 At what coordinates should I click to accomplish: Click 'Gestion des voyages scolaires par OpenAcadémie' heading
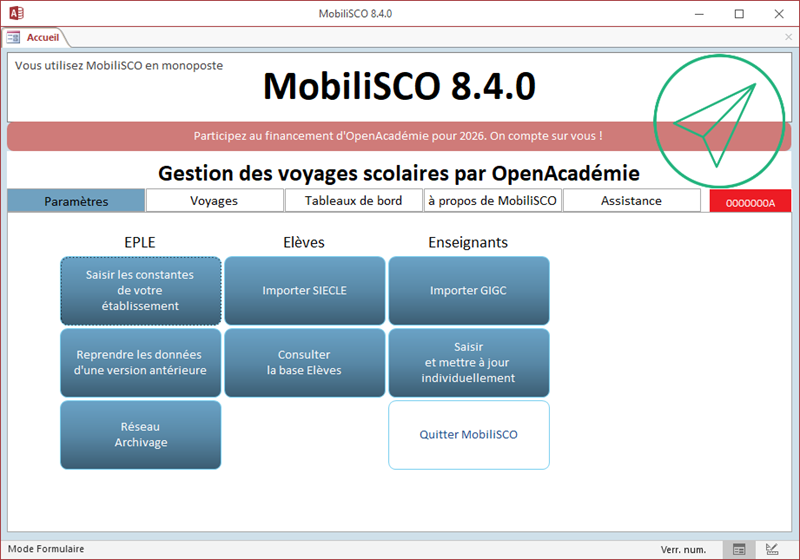(x=399, y=173)
